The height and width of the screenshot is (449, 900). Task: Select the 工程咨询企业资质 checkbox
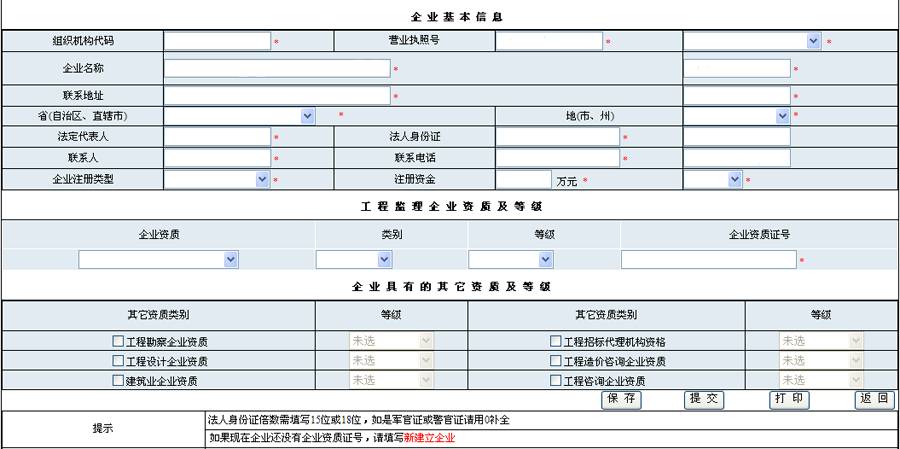556,381
